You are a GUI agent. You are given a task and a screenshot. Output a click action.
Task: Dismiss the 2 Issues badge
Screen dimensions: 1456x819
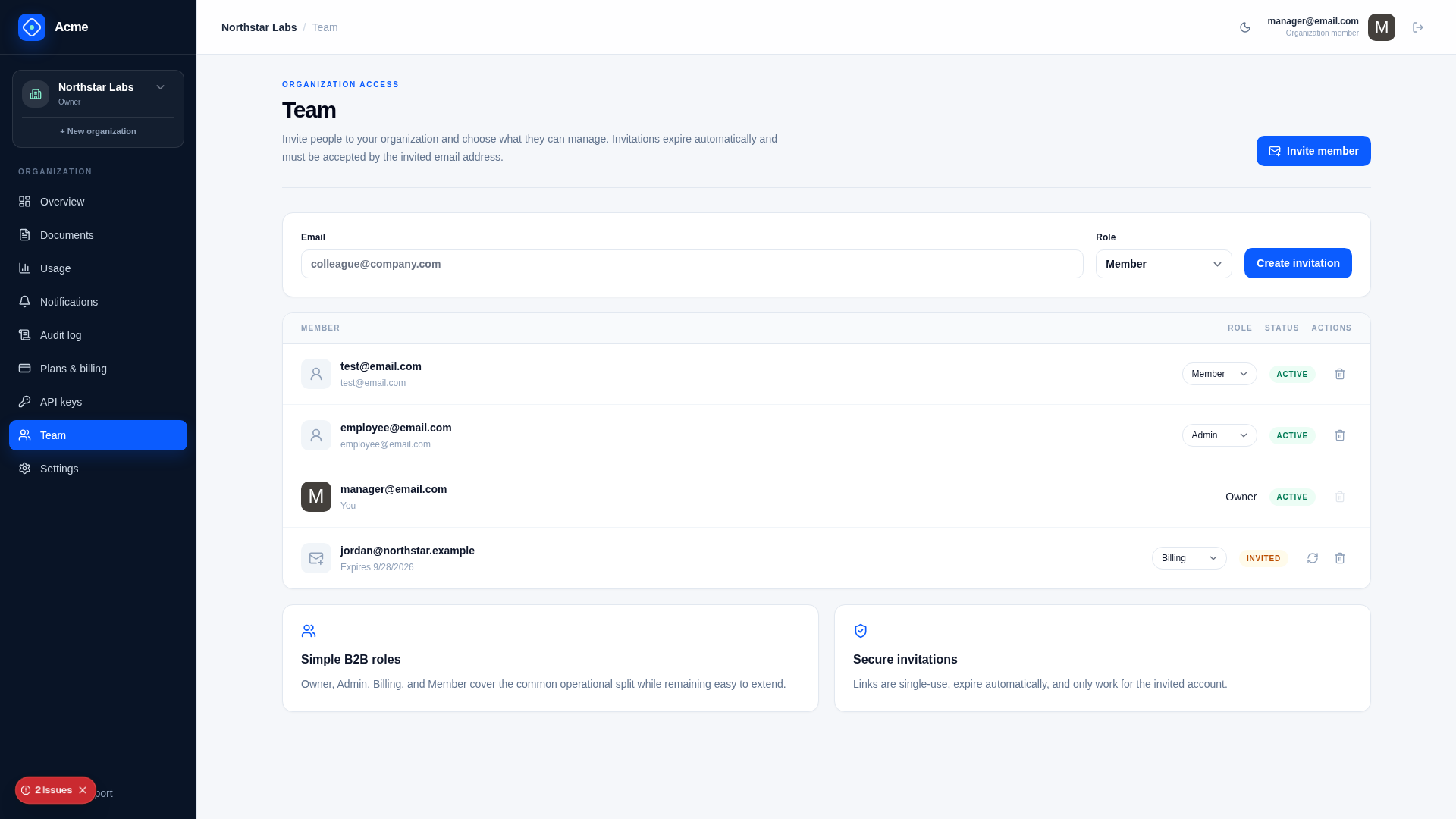83,790
